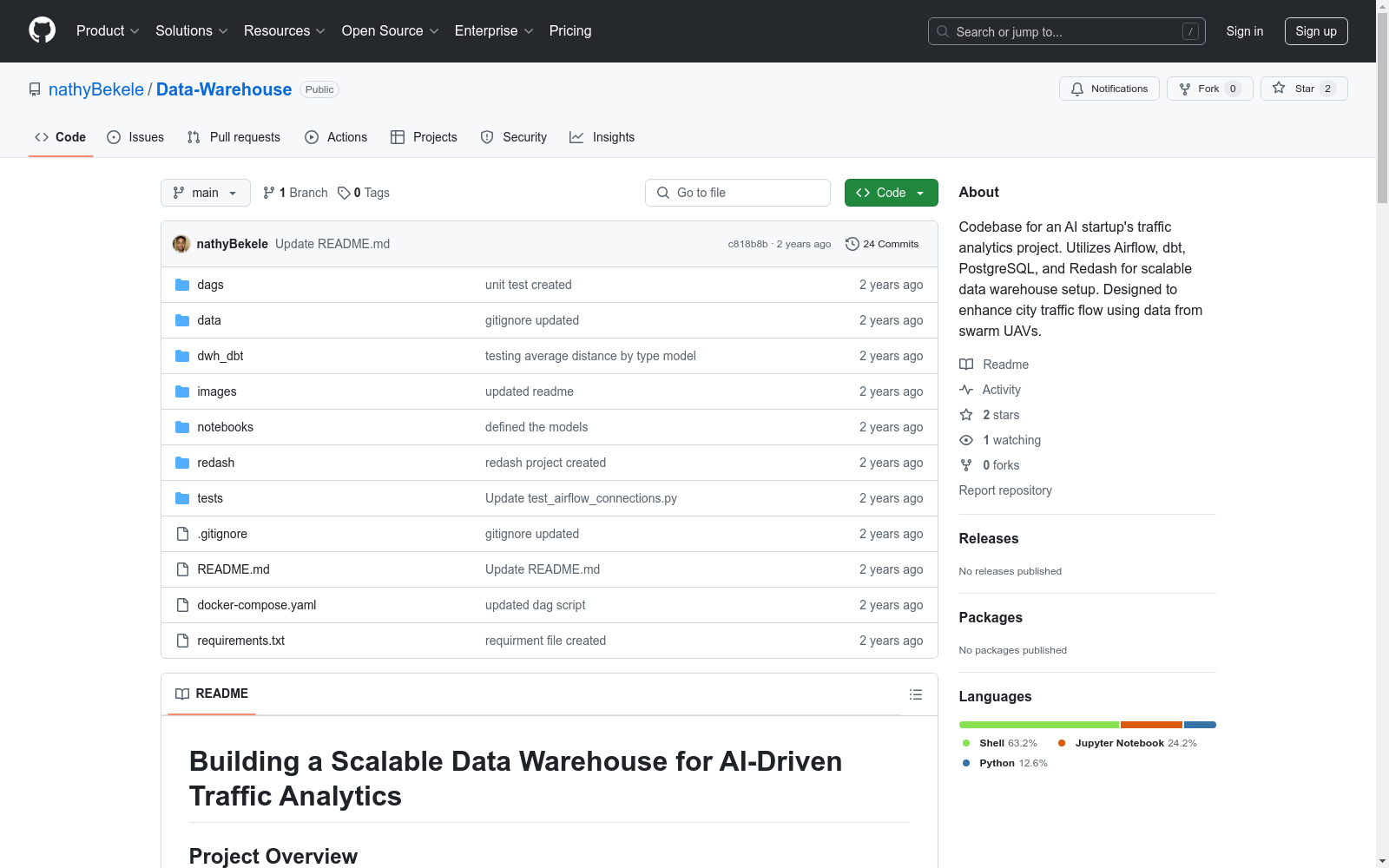Select the README tab heading
The width and height of the screenshot is (1389, 868).
pyautogui.click(x=212, y=694)
